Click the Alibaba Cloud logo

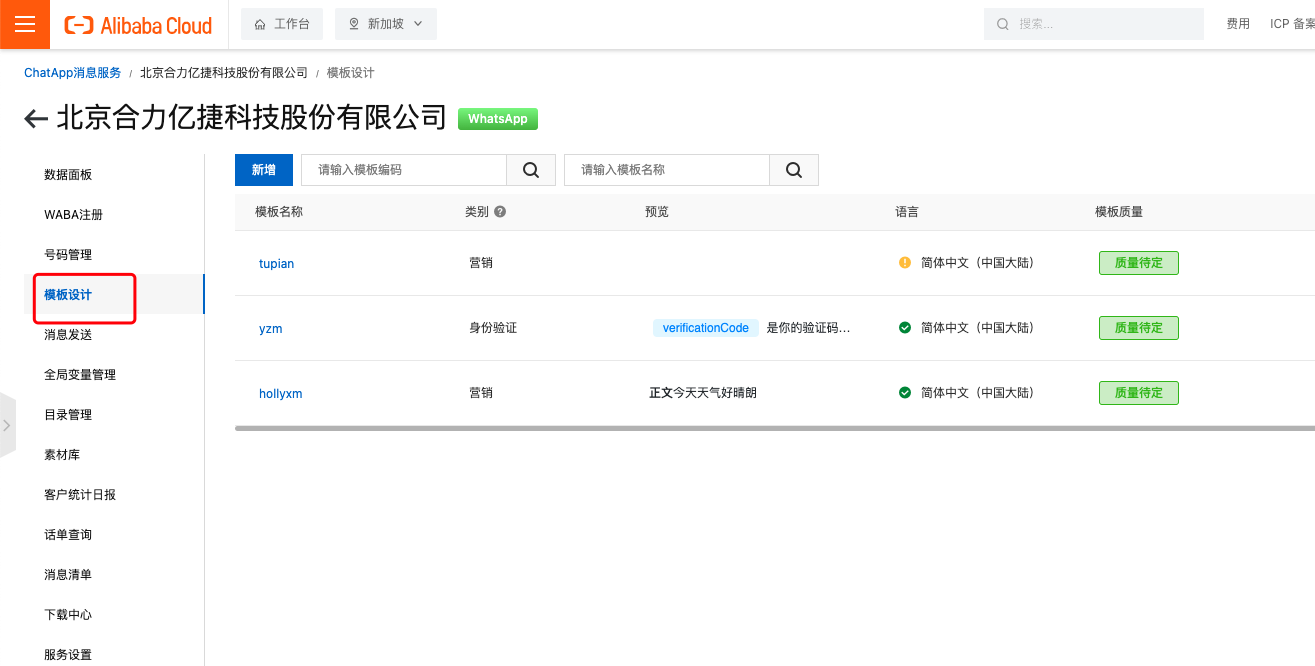(x=138, y=25)
